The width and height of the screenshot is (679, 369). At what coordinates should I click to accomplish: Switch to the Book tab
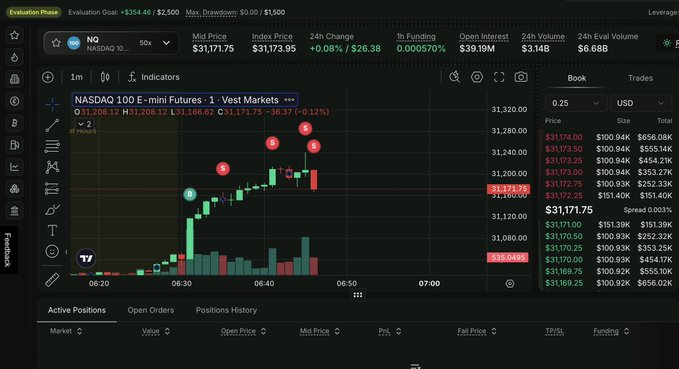pyautogui.click(x=576, y=78)
